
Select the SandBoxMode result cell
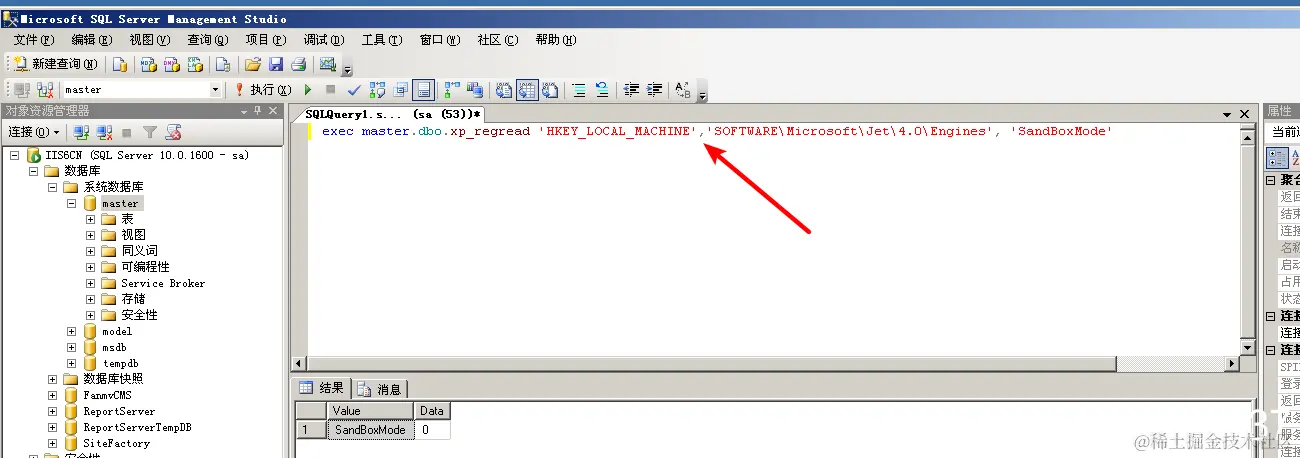(x=370, y=430)
